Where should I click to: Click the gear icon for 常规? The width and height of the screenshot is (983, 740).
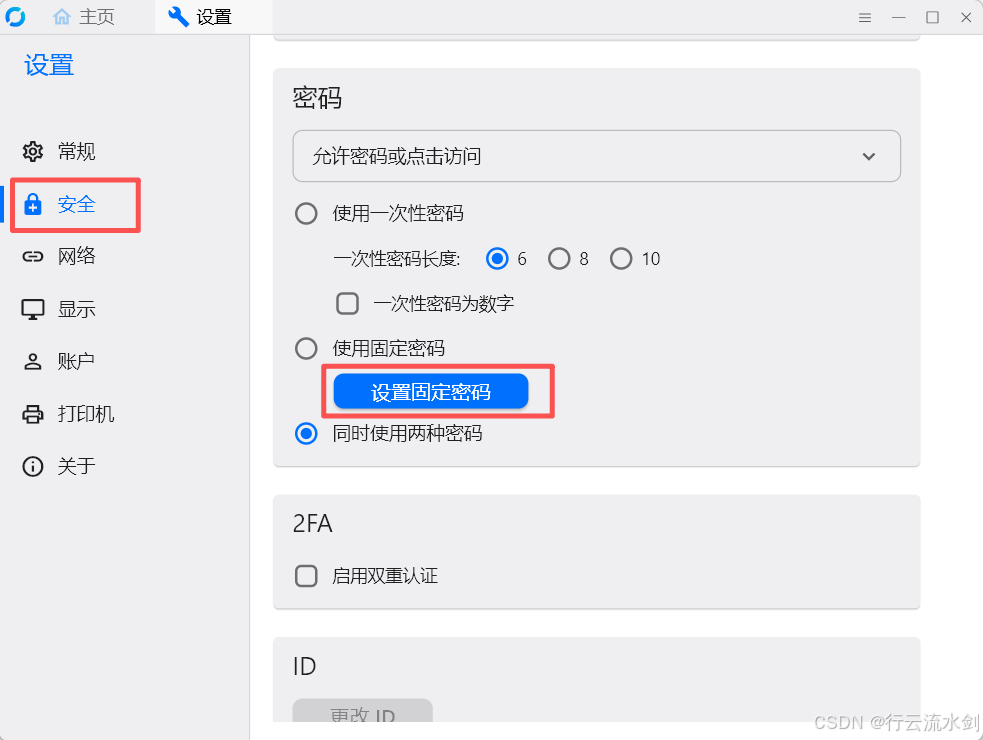click(x=33, y=152)
